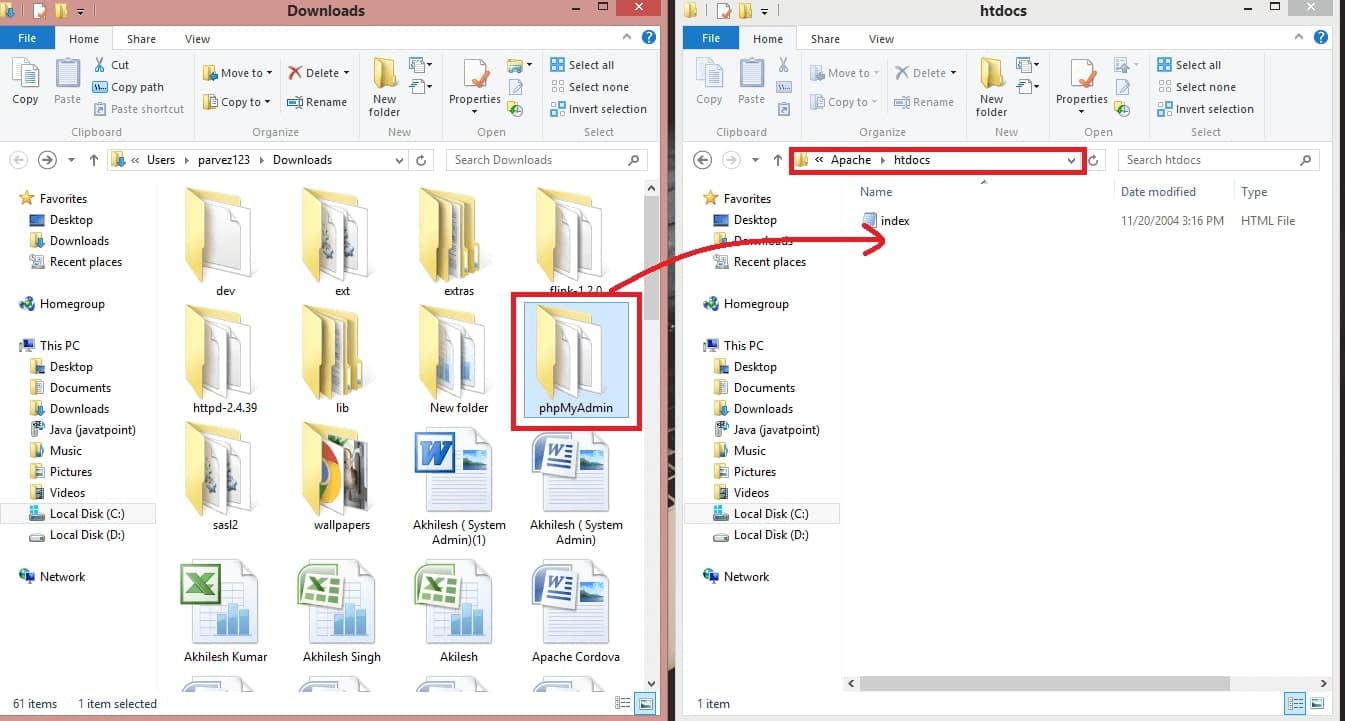Click the Help icon in the Downloads window
Image resolution: width=1345 pixels, height=721 pixels.
click(x=648, y=38)
